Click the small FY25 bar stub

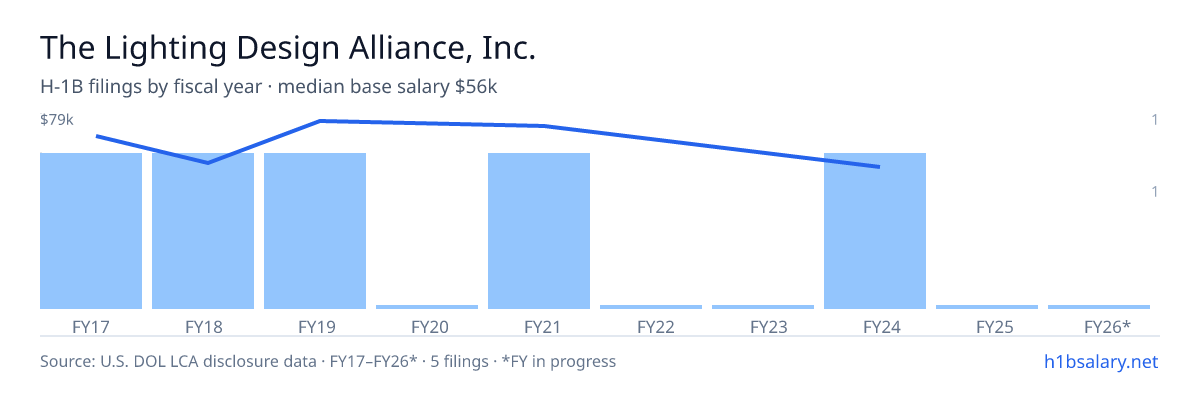987,307
